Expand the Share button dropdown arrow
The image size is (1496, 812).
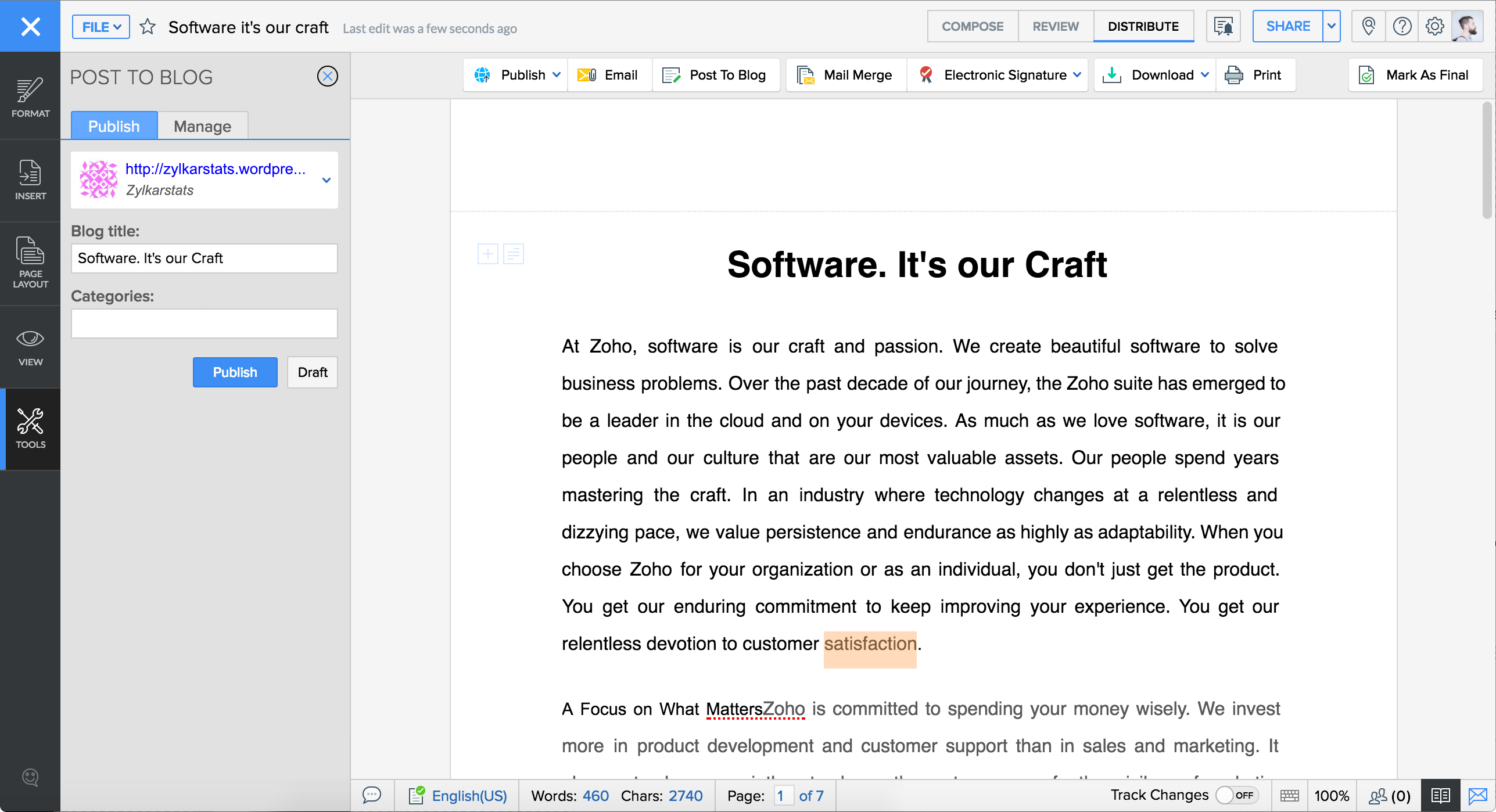(x=1332, y=27)
